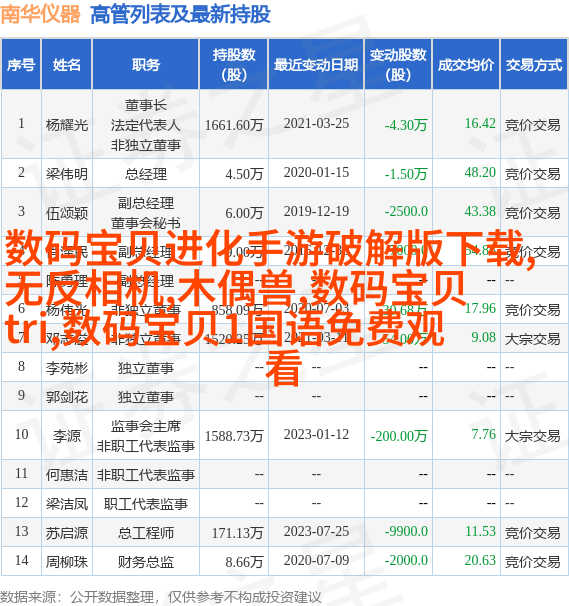Select the date 2021-03-25 cell
The image size is (569, 606).
pyautogui.click(x=316, y=124)
